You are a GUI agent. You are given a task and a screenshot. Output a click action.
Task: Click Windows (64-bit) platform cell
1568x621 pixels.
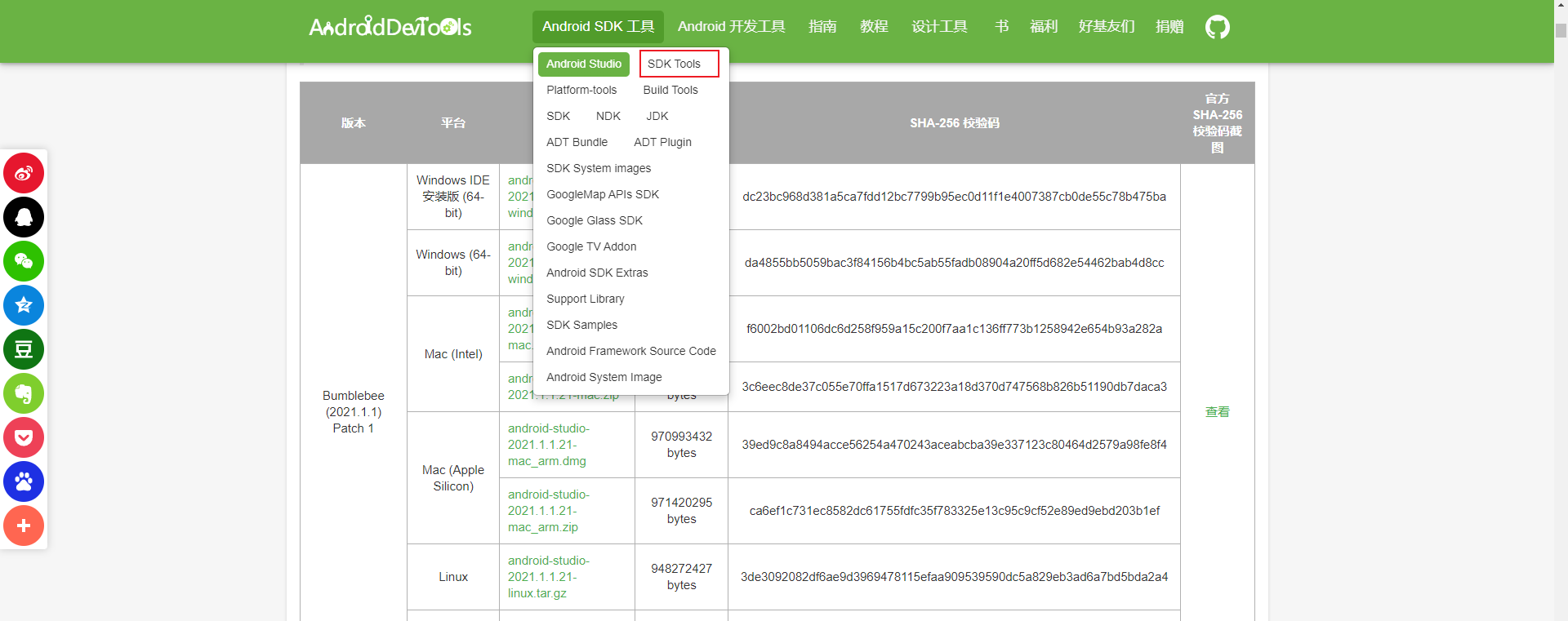pos(453,263)
